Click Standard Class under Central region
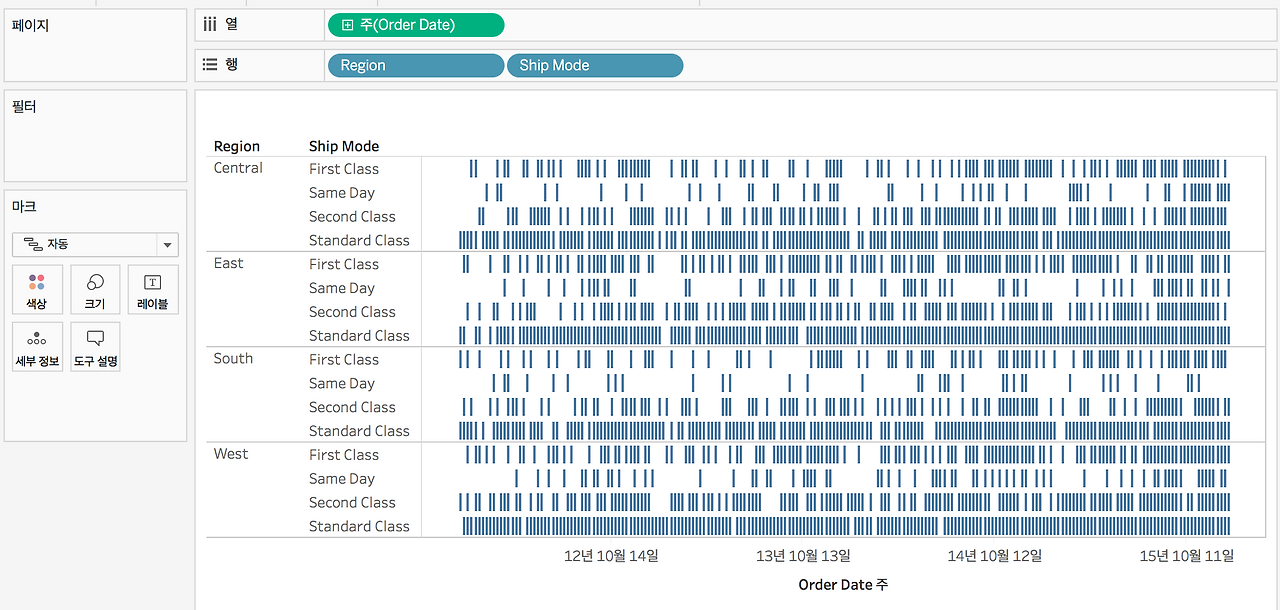The width and height of the screenshot is (1280, 610). [x=359, y=240]
